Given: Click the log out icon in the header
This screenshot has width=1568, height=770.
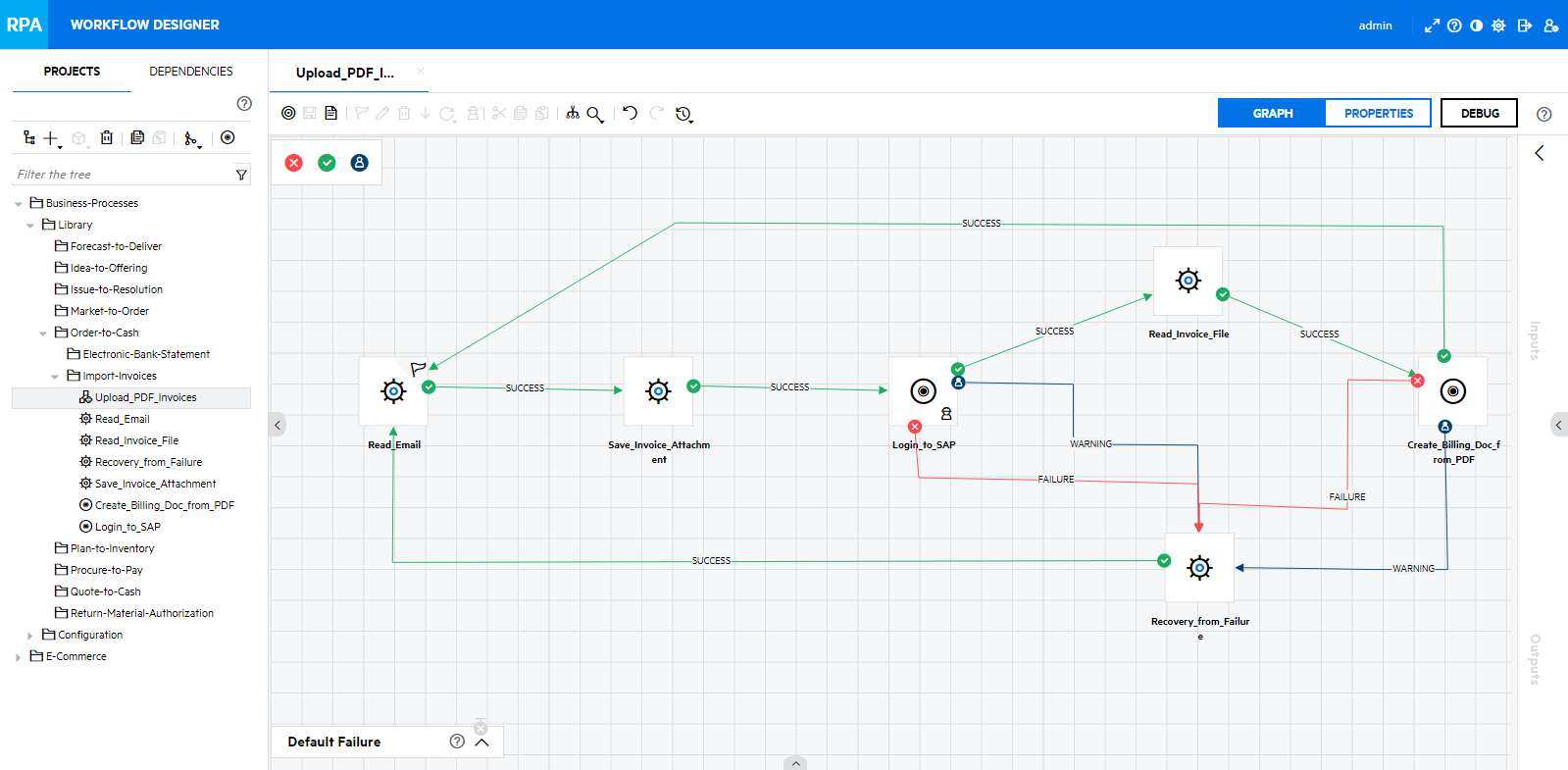Looking at the screenshot, I should coord(1524,26).
